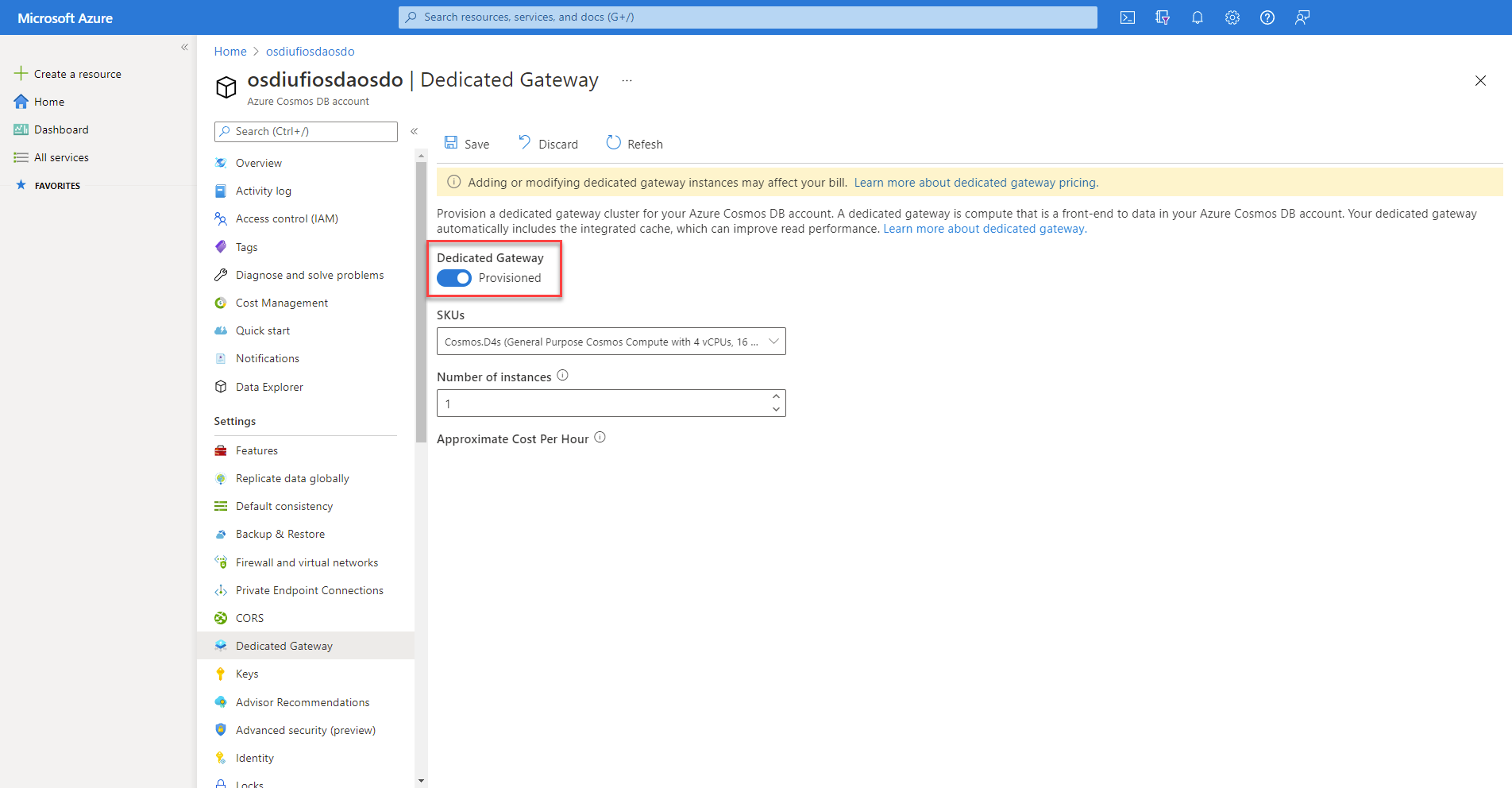Open the Feedback icon in the top bar
1512x788 pixels.
pos(1302,17)
